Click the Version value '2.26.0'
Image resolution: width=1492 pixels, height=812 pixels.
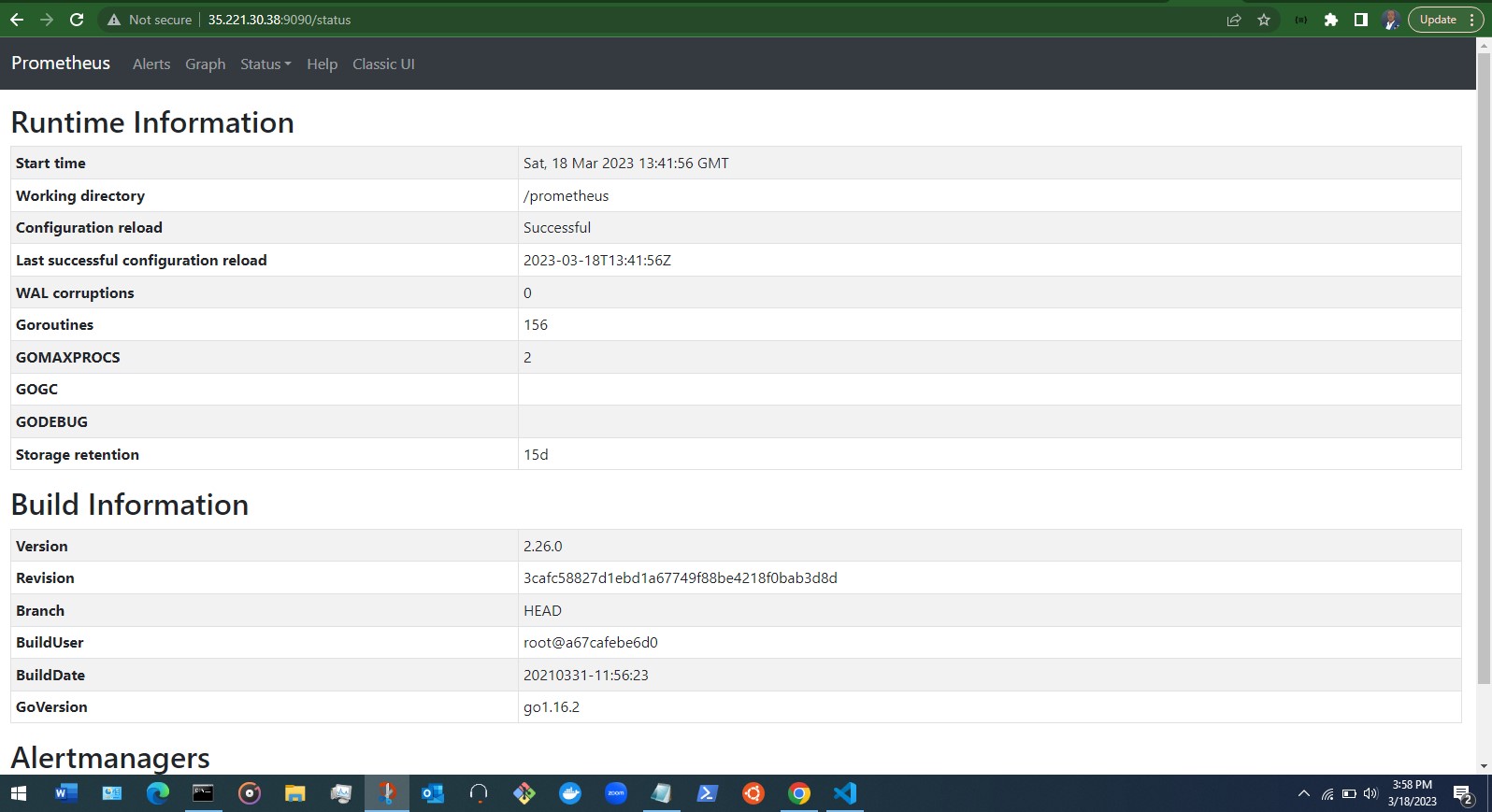click(x=543, y=546)
